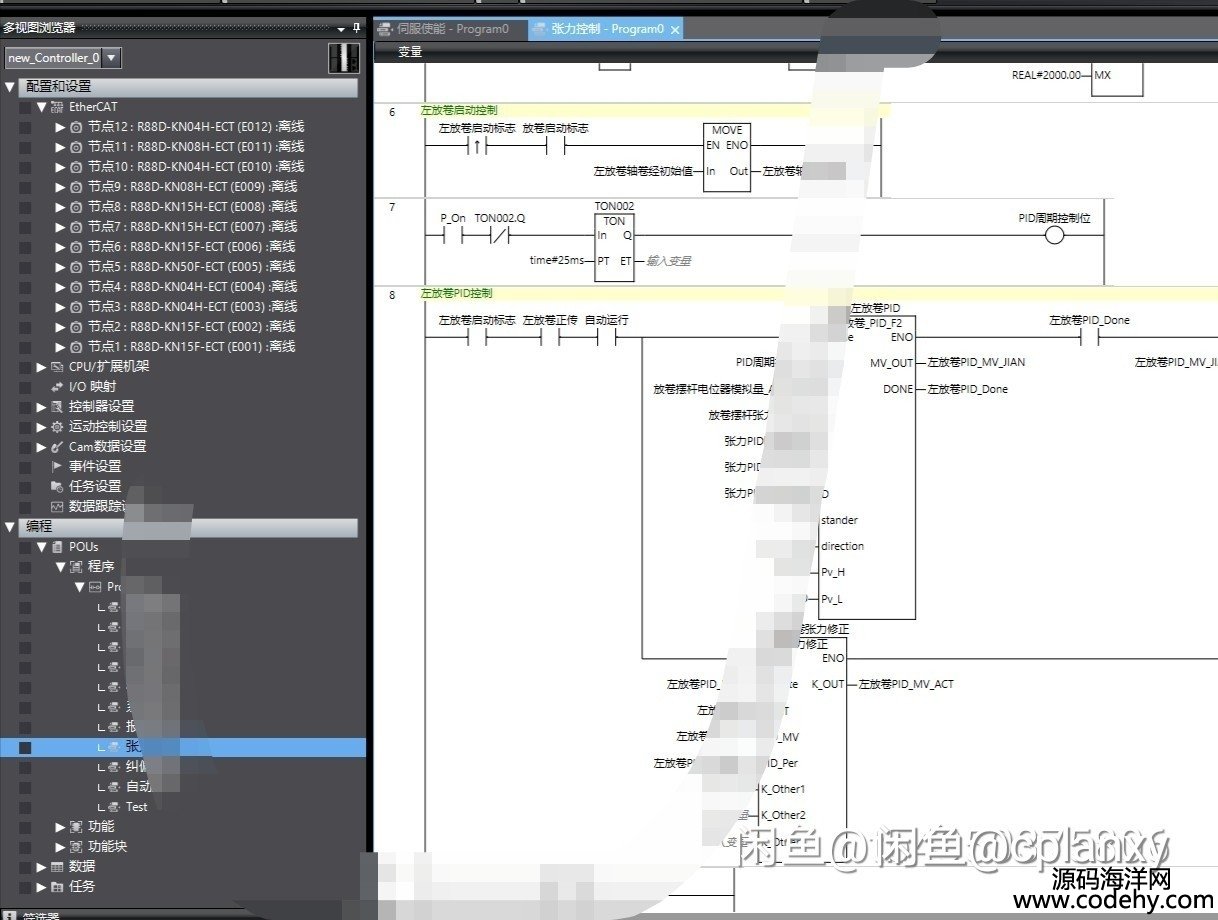Collapse the 程序 node

click(60, 567)
